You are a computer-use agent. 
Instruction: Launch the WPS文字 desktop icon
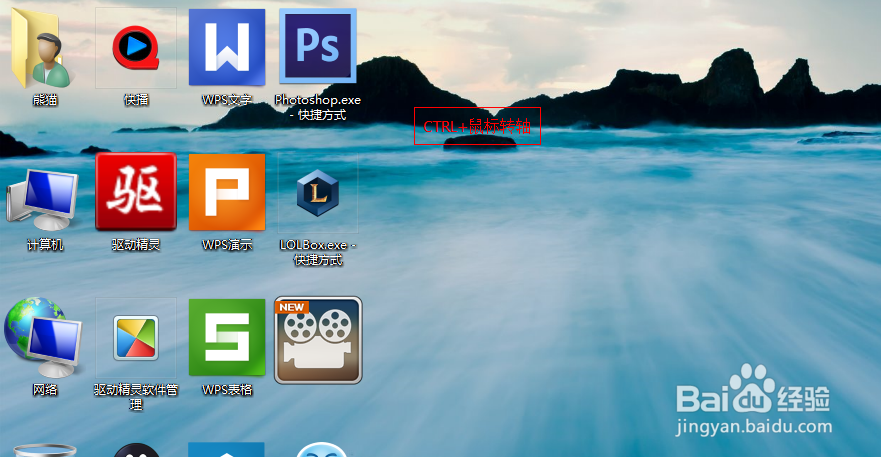click(227, 47)
